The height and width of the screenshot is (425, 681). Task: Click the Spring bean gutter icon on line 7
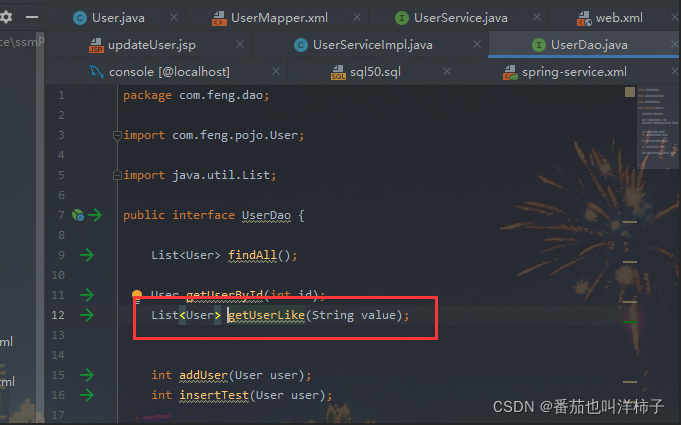pos(78,215)
